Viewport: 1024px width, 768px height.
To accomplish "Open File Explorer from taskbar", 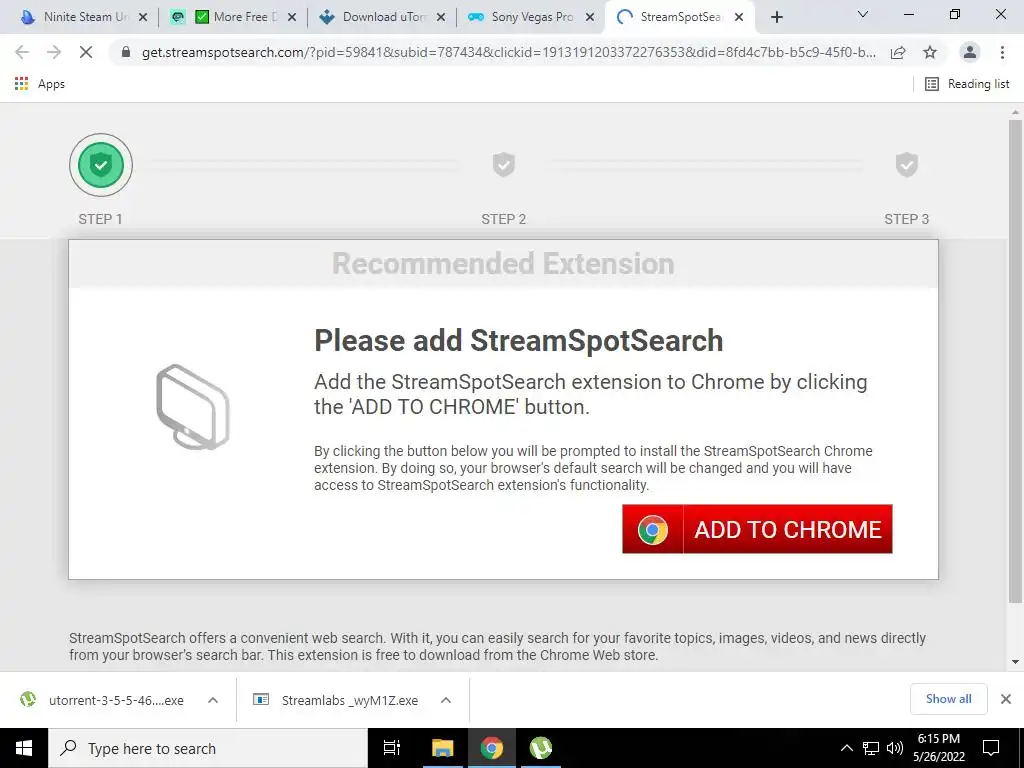I will pos(442,748).
